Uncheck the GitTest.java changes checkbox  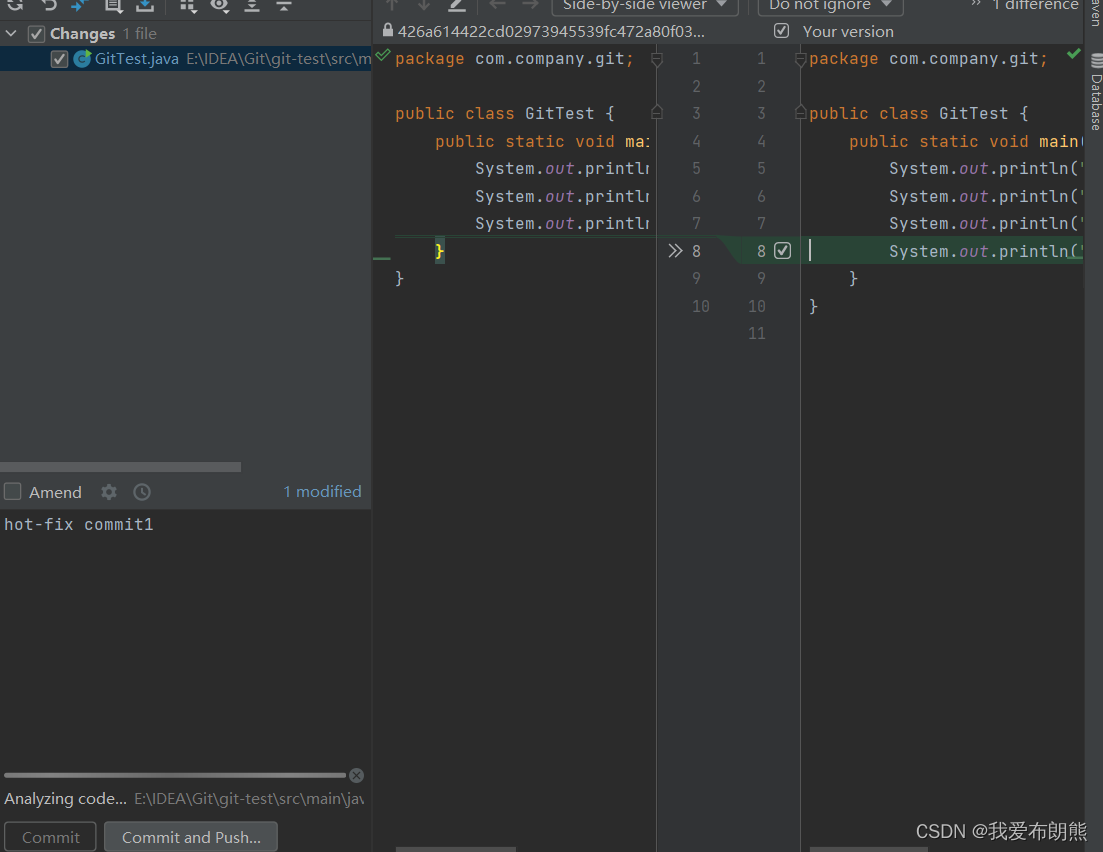click(57, 58)
